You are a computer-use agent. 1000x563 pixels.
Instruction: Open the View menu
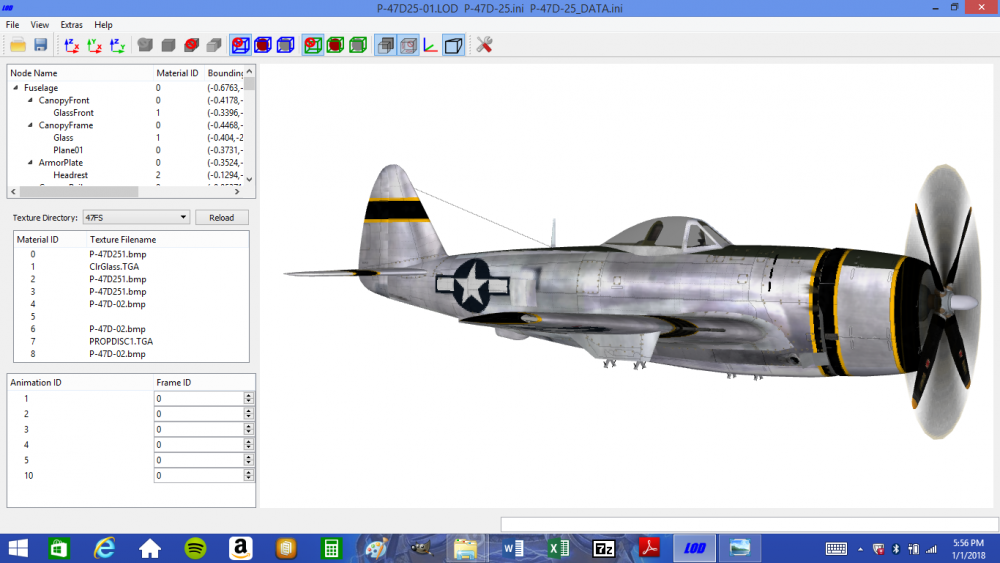click(40, 24)
